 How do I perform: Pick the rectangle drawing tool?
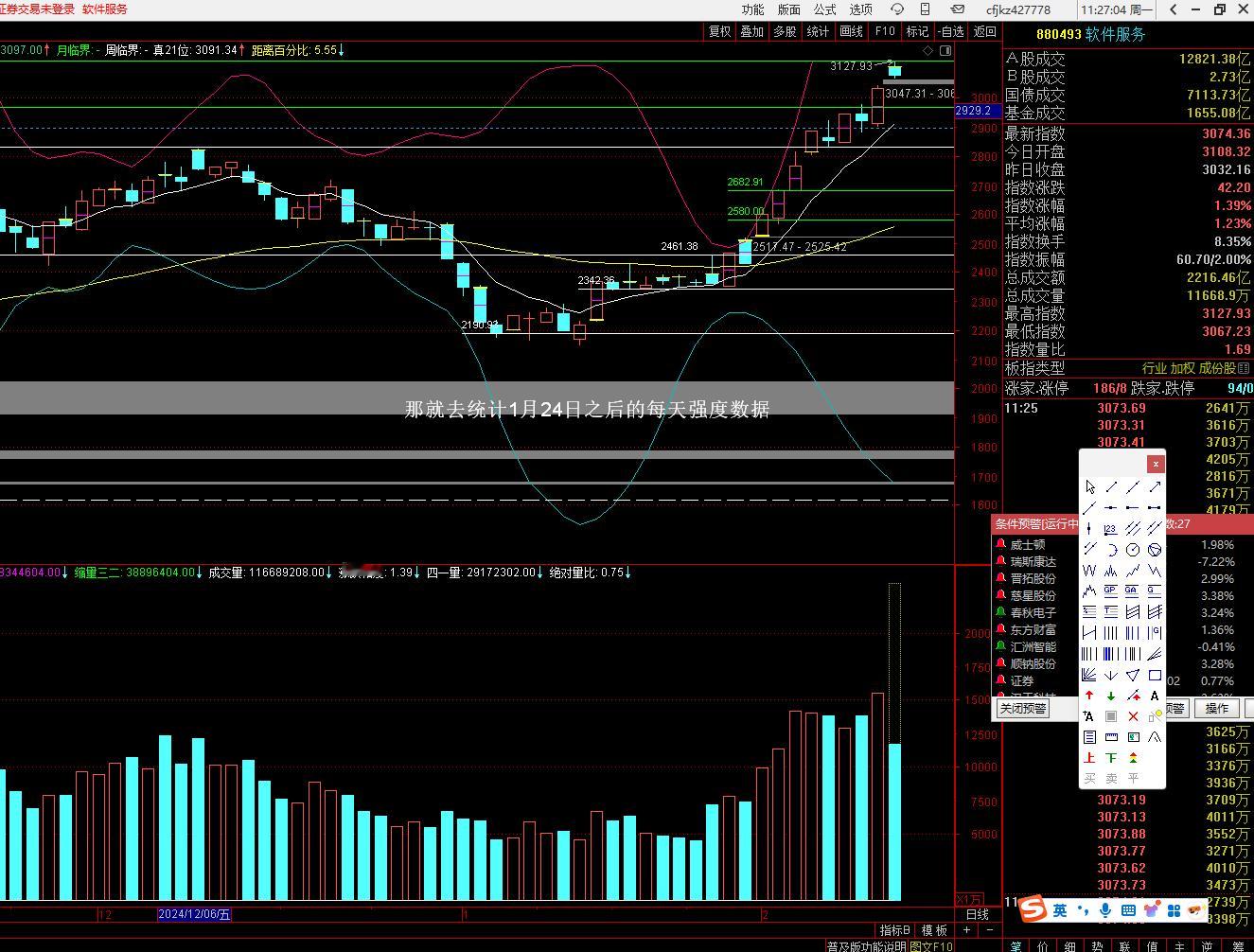1155,674
